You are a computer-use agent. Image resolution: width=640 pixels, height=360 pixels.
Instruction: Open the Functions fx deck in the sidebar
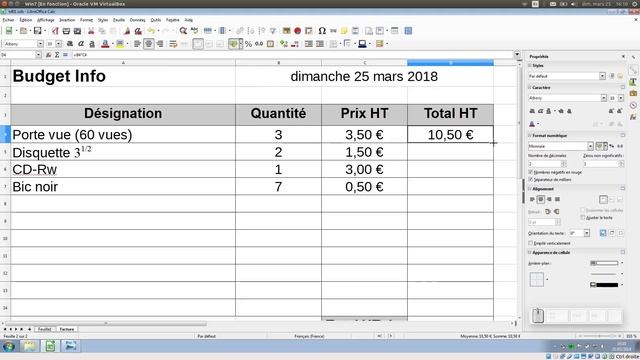pyautogui.click(x=633, y=117)
